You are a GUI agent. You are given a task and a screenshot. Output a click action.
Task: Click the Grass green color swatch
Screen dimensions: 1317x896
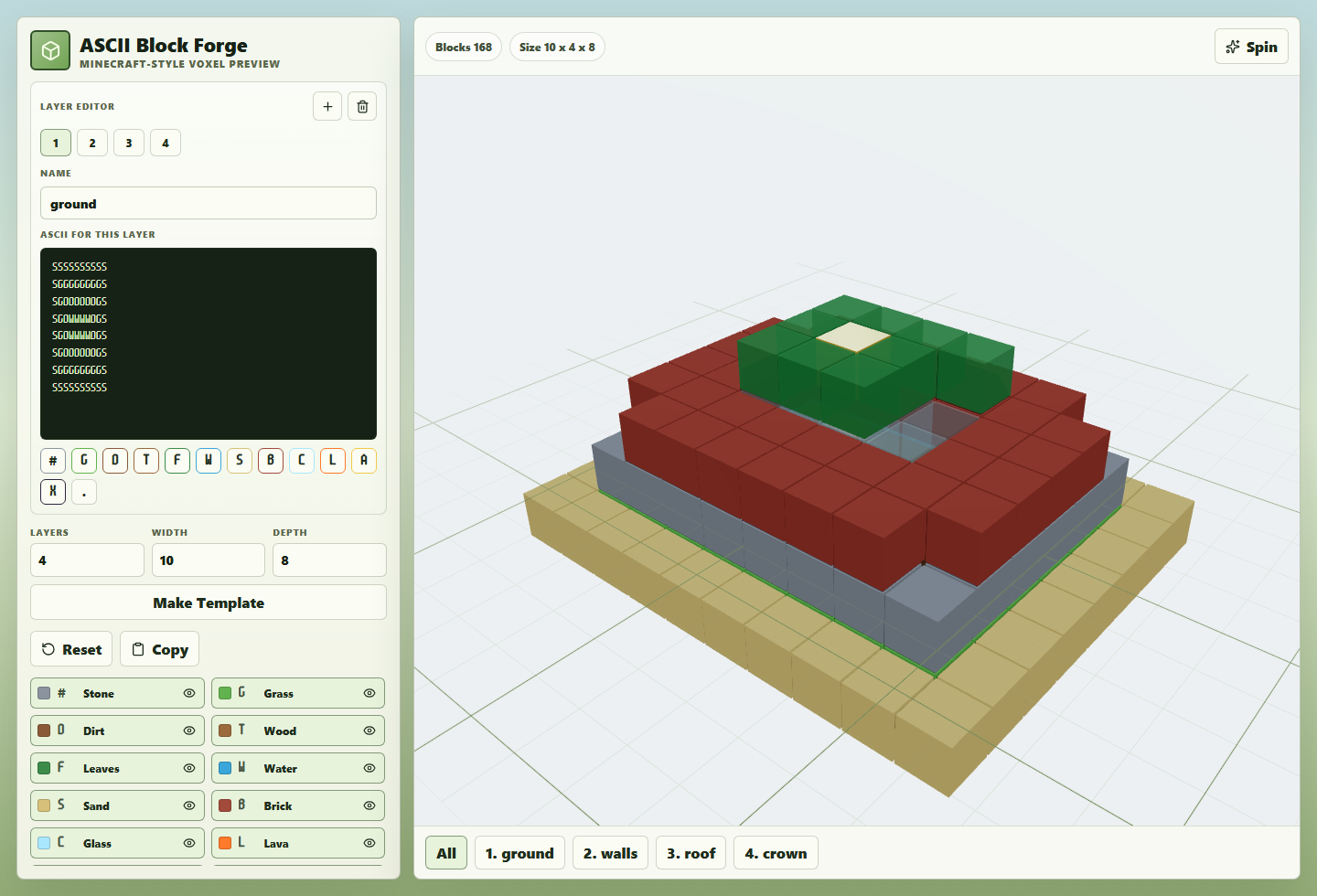click(225, 693)
